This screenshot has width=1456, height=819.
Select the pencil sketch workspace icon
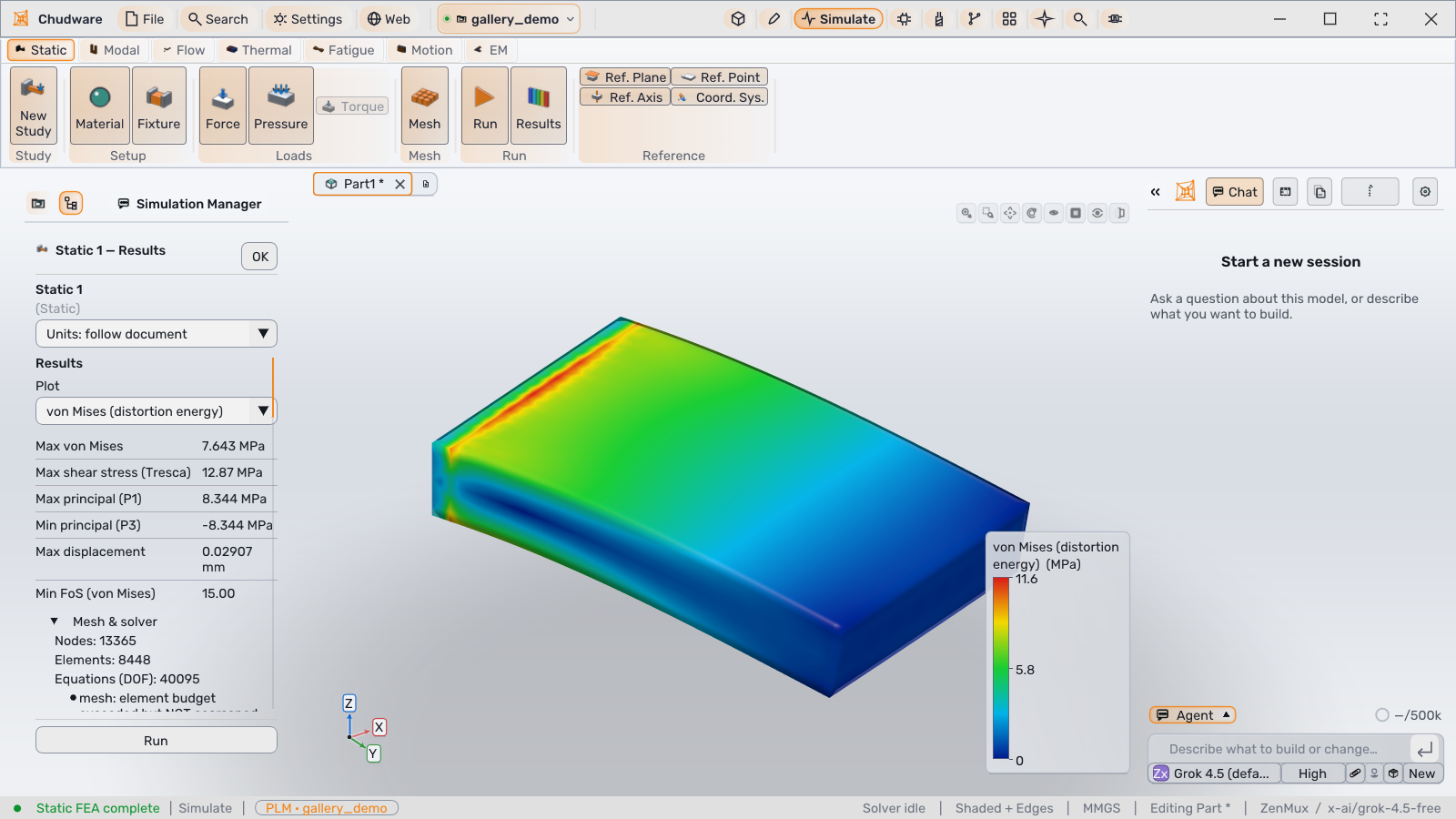pos(773,18)
